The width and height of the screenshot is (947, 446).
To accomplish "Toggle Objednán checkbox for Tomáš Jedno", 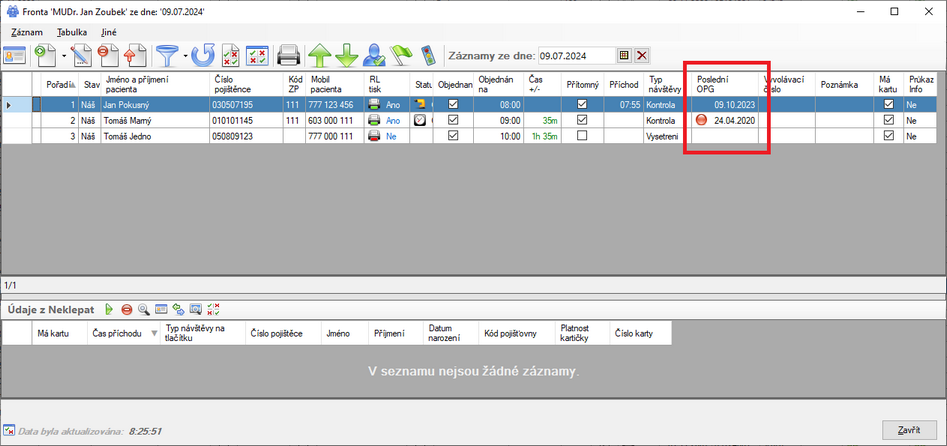I will coord(453,137).
